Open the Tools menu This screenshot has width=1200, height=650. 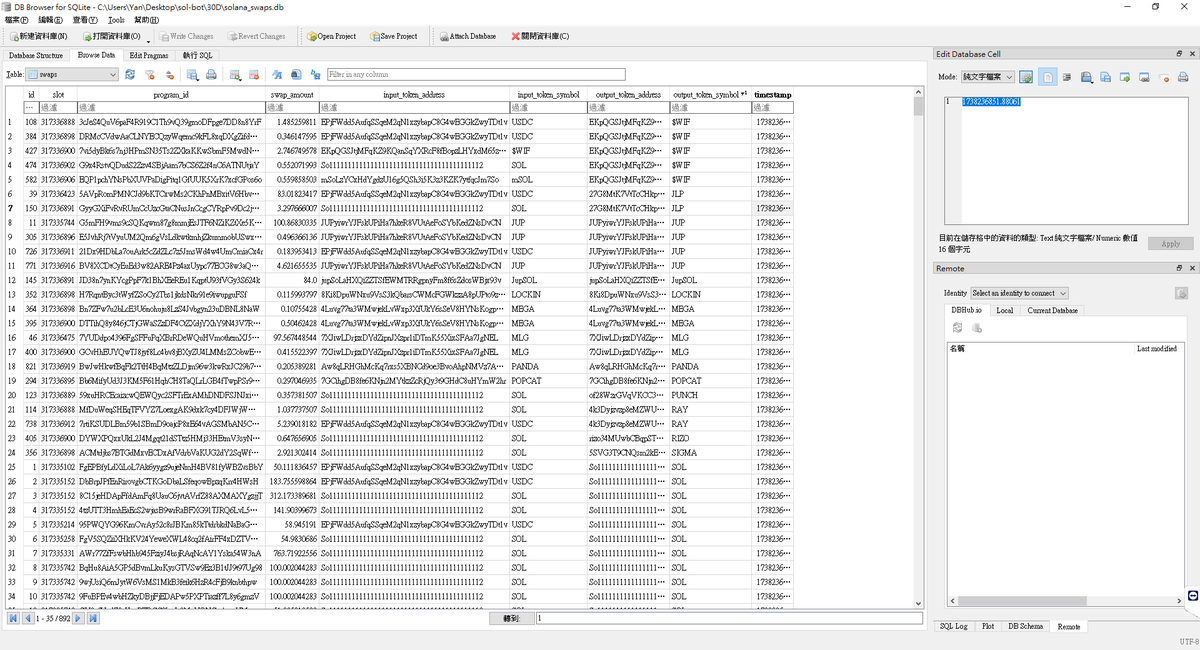tap(116, 20)
